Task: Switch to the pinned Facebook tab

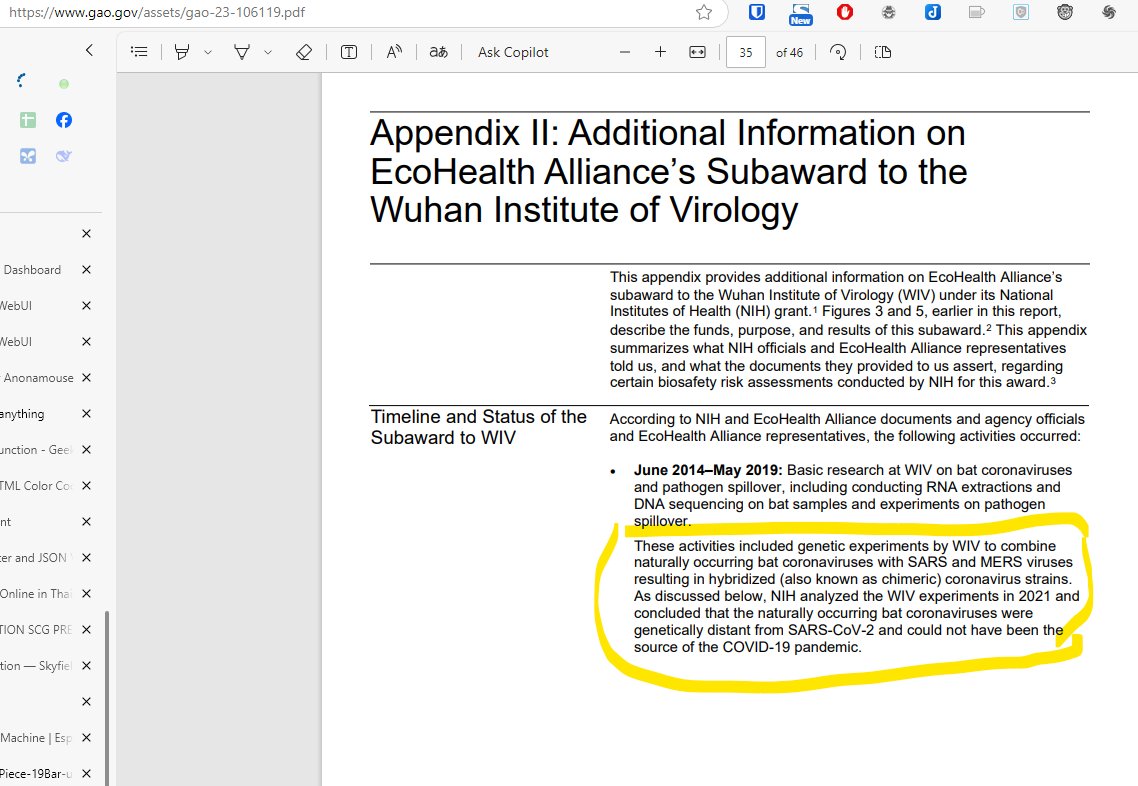Action: point(64,120)
